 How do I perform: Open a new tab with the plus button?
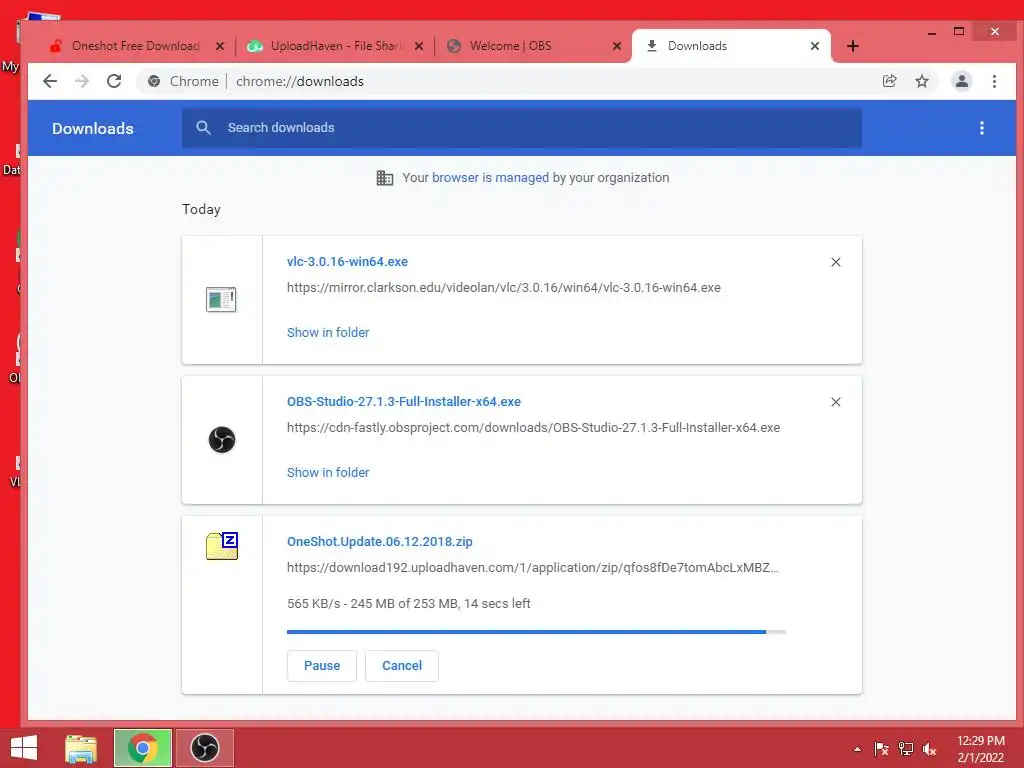click(x=852, y=46)
